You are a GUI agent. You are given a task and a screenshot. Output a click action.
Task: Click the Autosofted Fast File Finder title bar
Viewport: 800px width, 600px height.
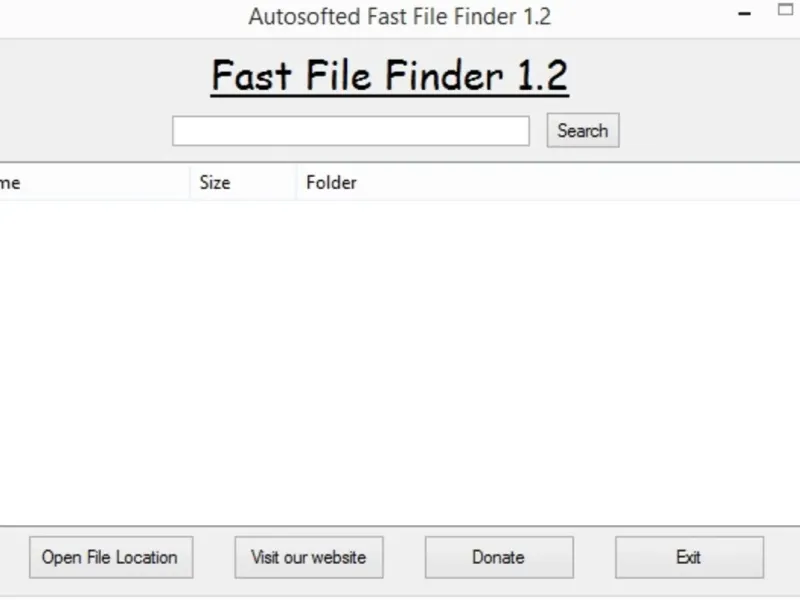pyautogui.click(x=400, y=17)
